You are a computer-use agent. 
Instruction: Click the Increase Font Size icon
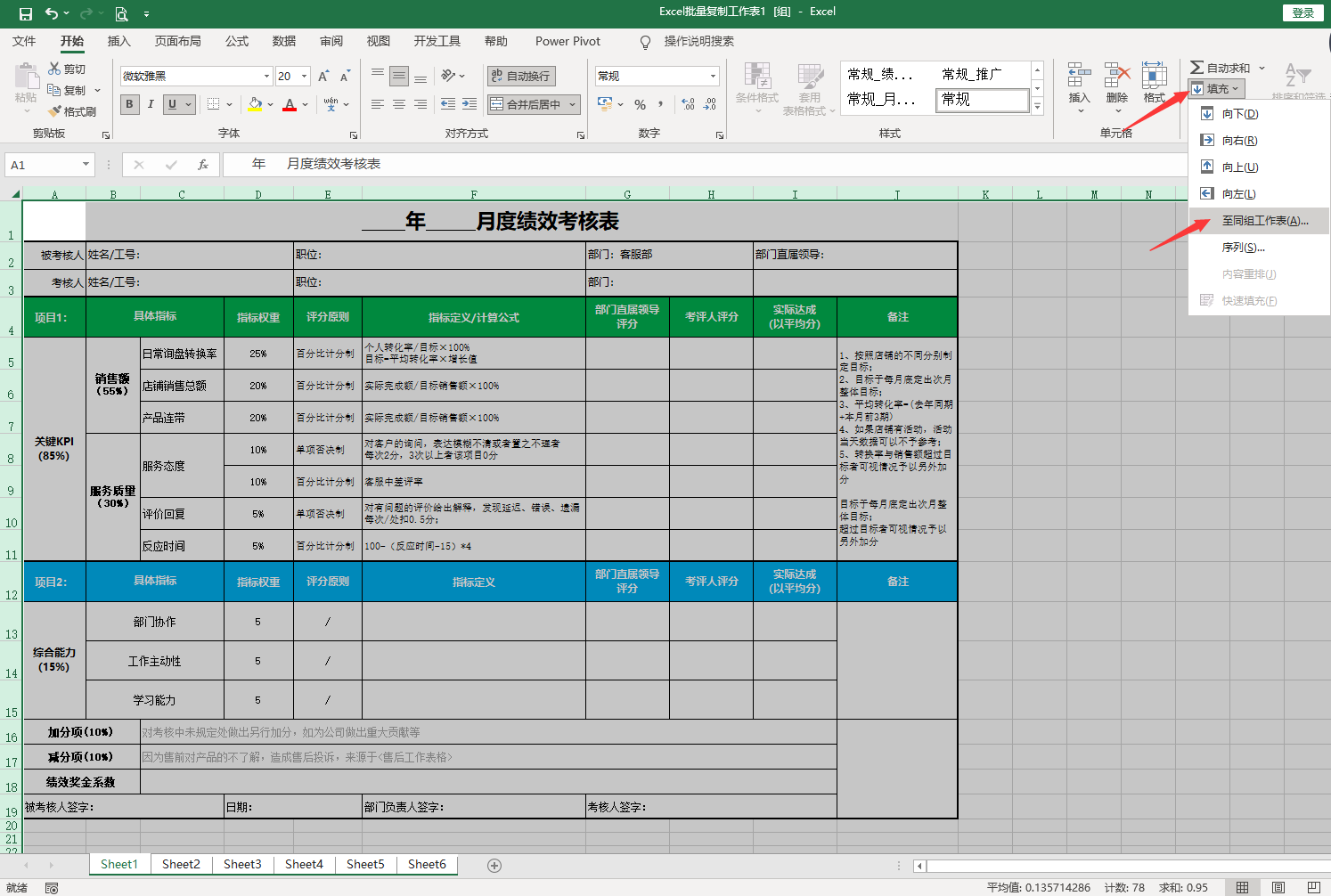pyautogui.click(x=323, y=77)
